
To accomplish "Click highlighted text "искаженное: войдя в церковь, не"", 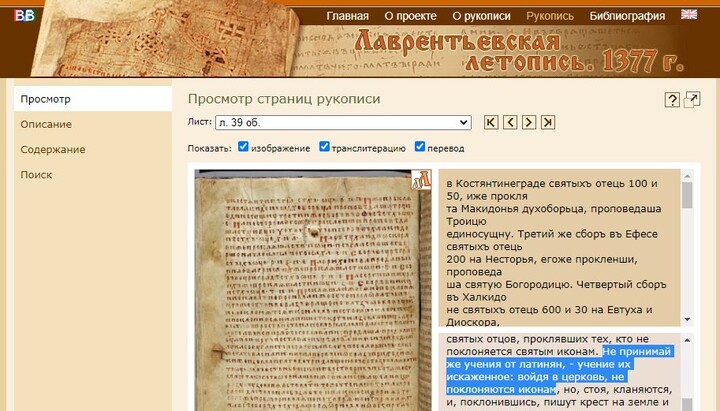I will pos(535,377).
